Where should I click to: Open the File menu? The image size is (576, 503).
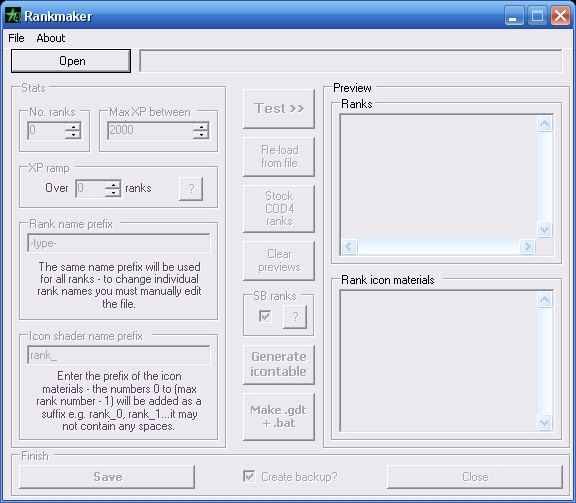[x=16, y=38]
